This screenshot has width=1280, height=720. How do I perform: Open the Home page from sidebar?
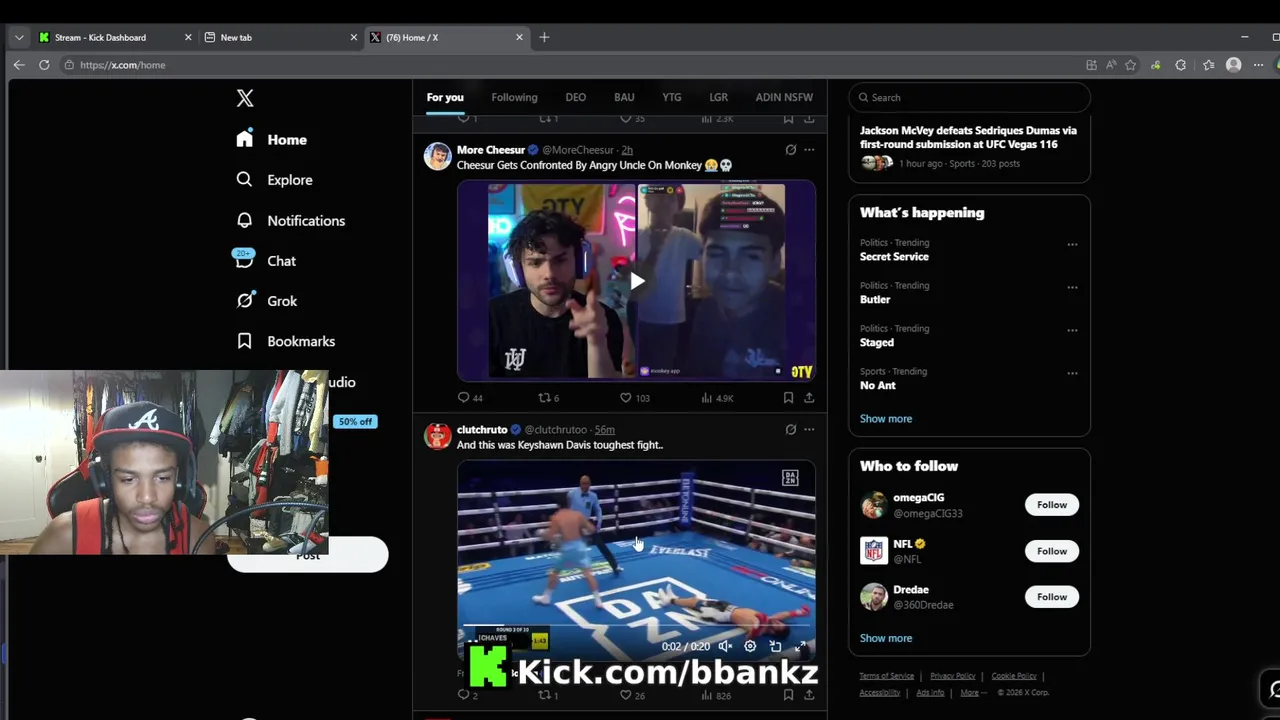[271, 140]
